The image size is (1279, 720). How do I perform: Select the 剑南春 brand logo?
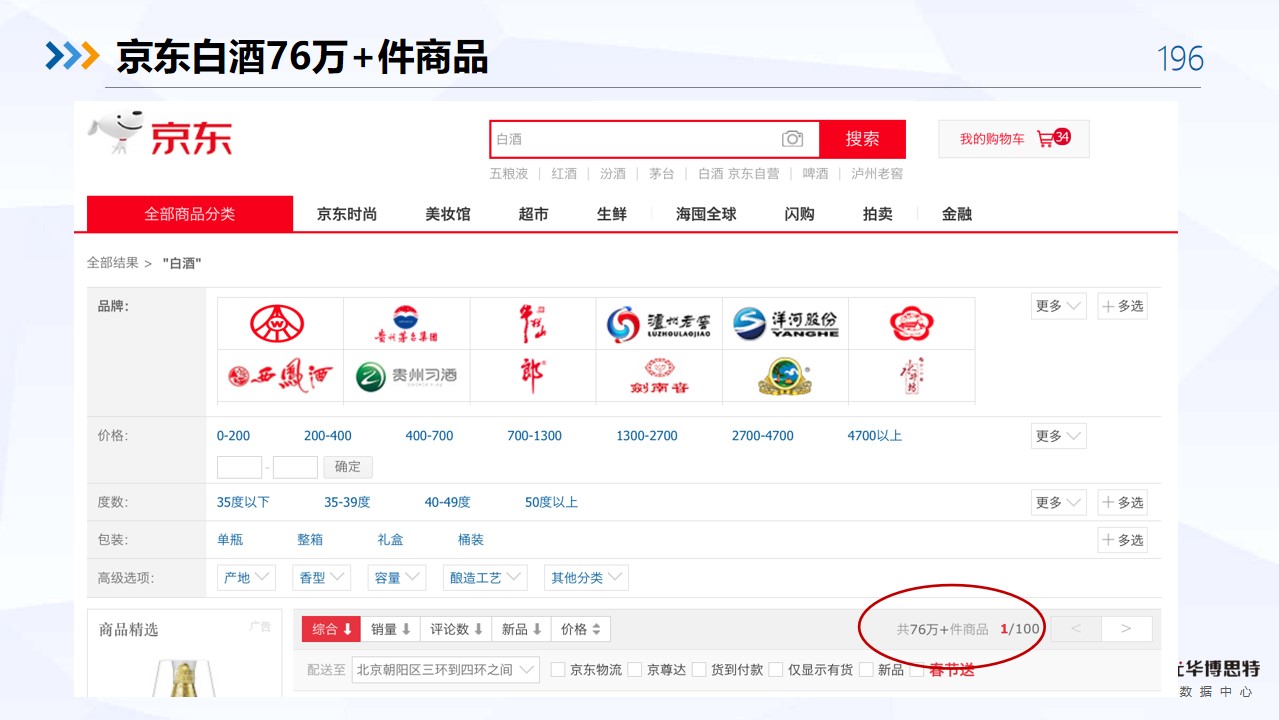[658, 376]
